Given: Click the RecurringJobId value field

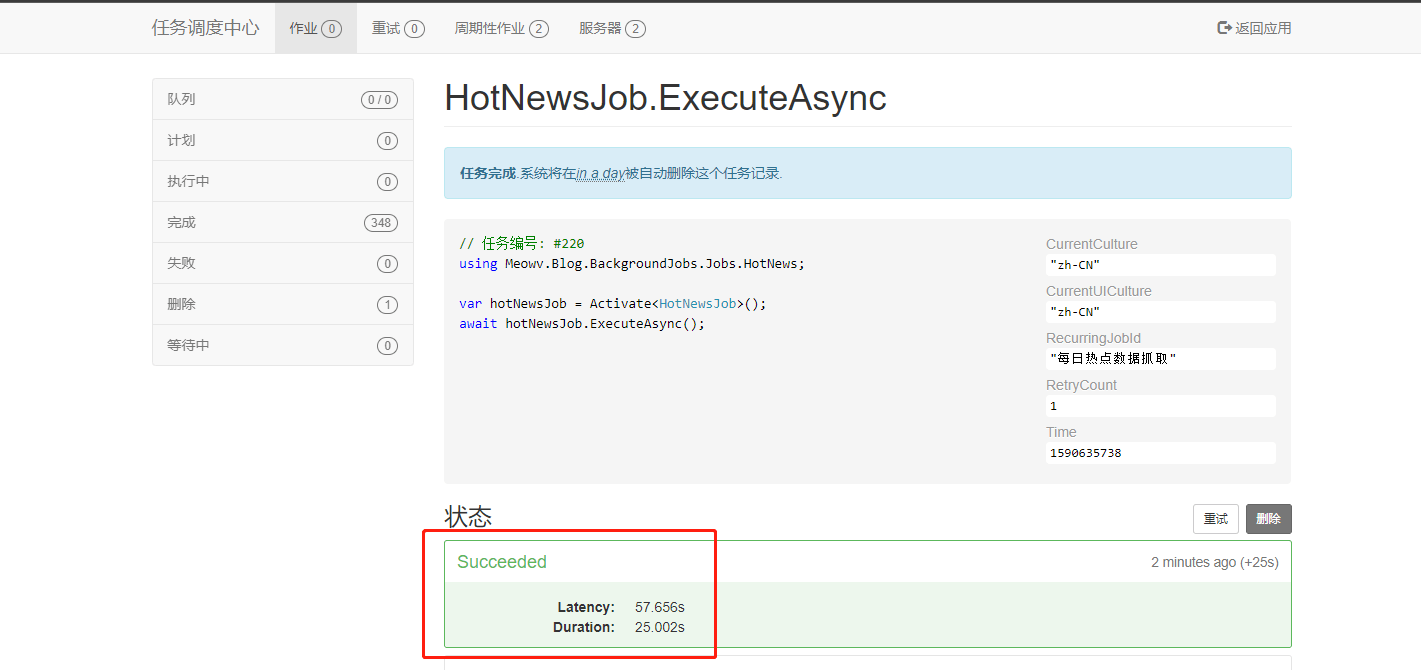Looking at the screenshot, I should (1160, 358).
